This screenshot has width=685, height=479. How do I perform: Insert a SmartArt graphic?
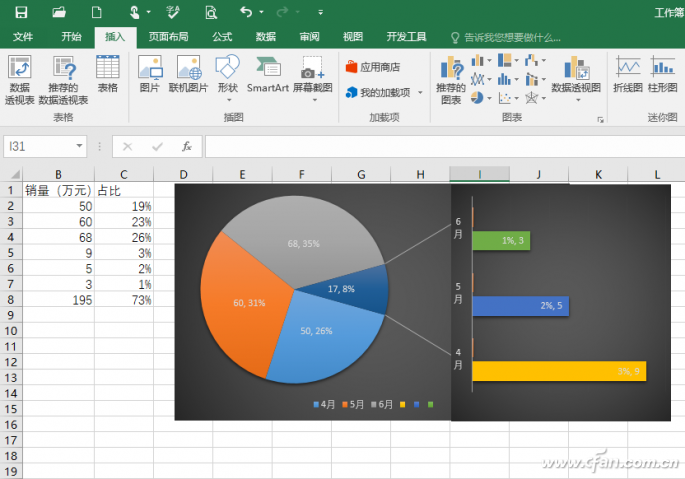tap(268, 73)
